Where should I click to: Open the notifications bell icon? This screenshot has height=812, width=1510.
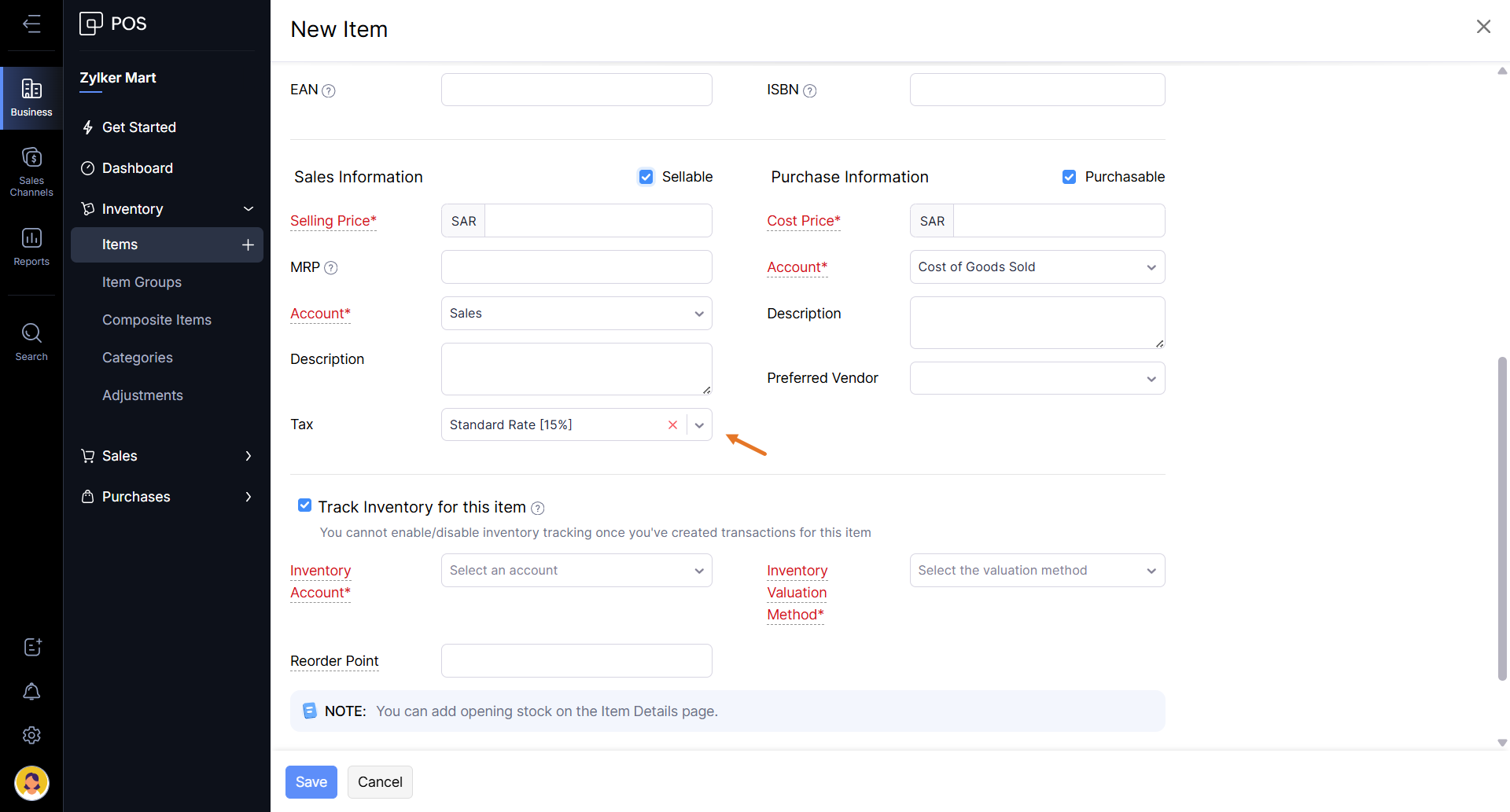click(x=31, y=692)
